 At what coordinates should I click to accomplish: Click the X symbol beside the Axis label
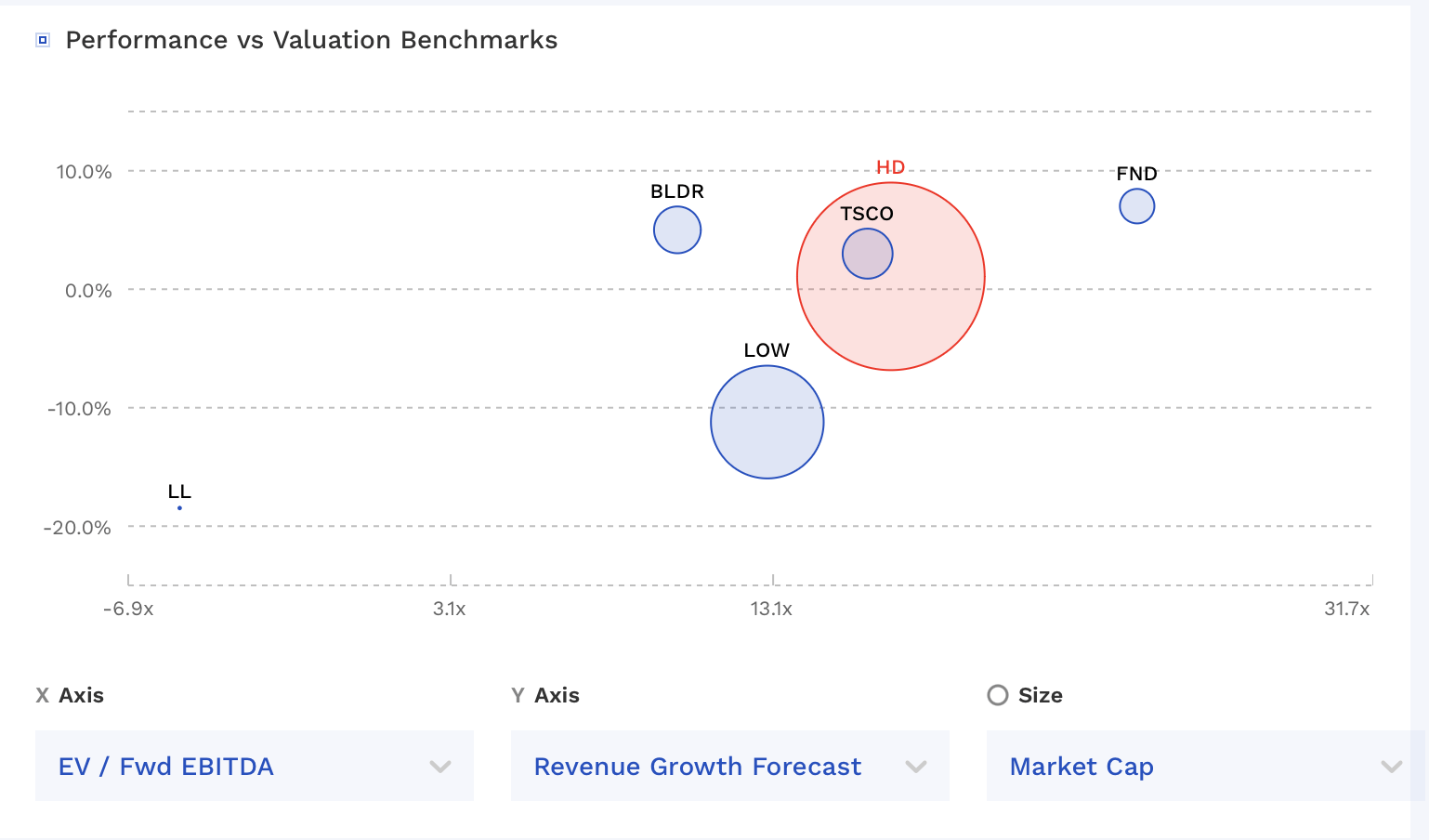(x=43, y=695)
